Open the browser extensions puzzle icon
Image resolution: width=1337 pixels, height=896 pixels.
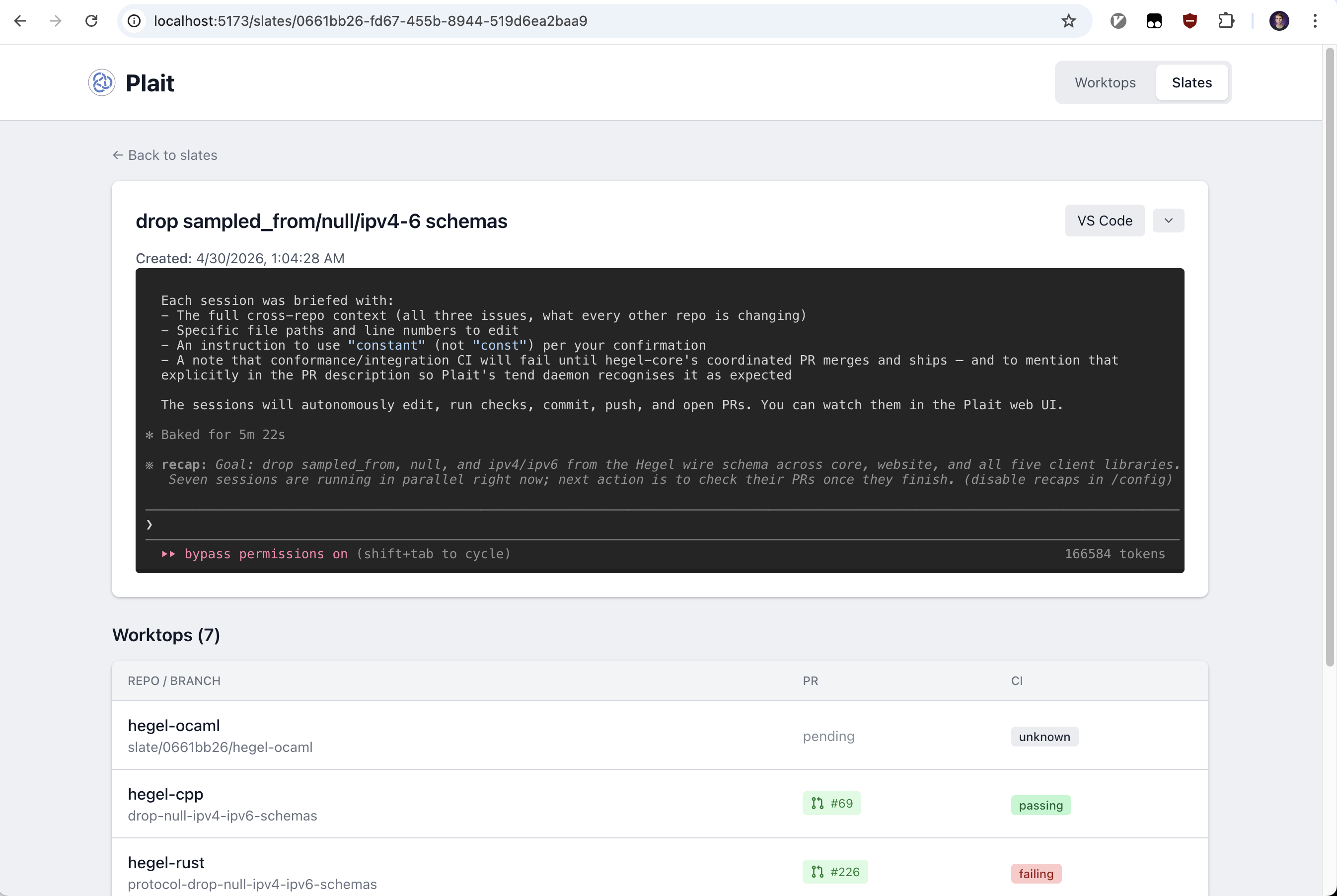[1225, 21]
